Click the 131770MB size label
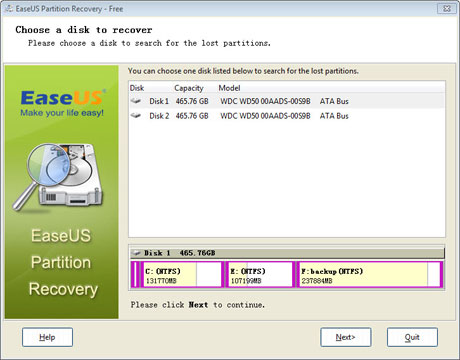 [161, 281]
